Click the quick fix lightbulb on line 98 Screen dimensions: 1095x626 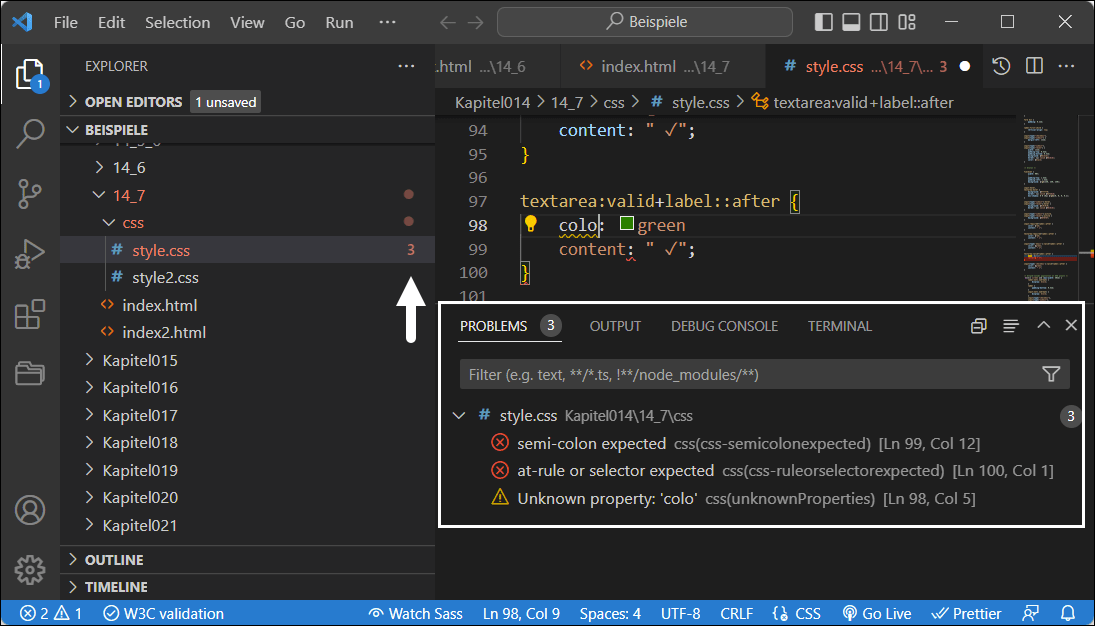(x=530, y=224)
